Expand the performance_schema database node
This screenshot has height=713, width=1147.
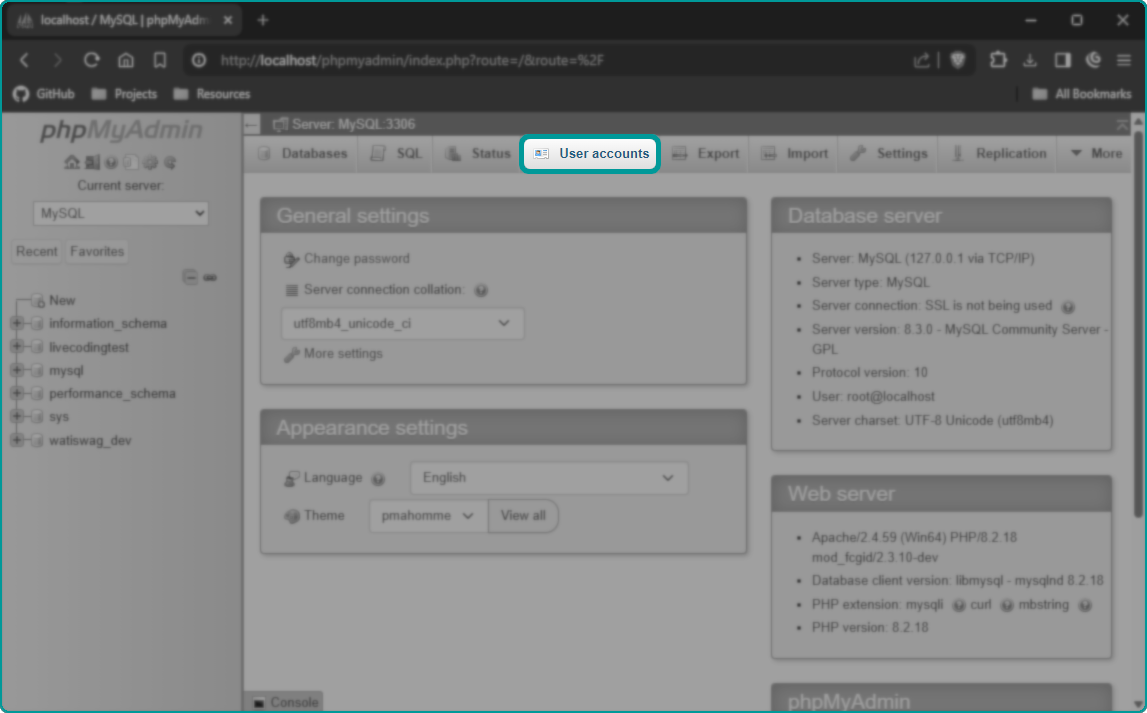pos(17,393)
